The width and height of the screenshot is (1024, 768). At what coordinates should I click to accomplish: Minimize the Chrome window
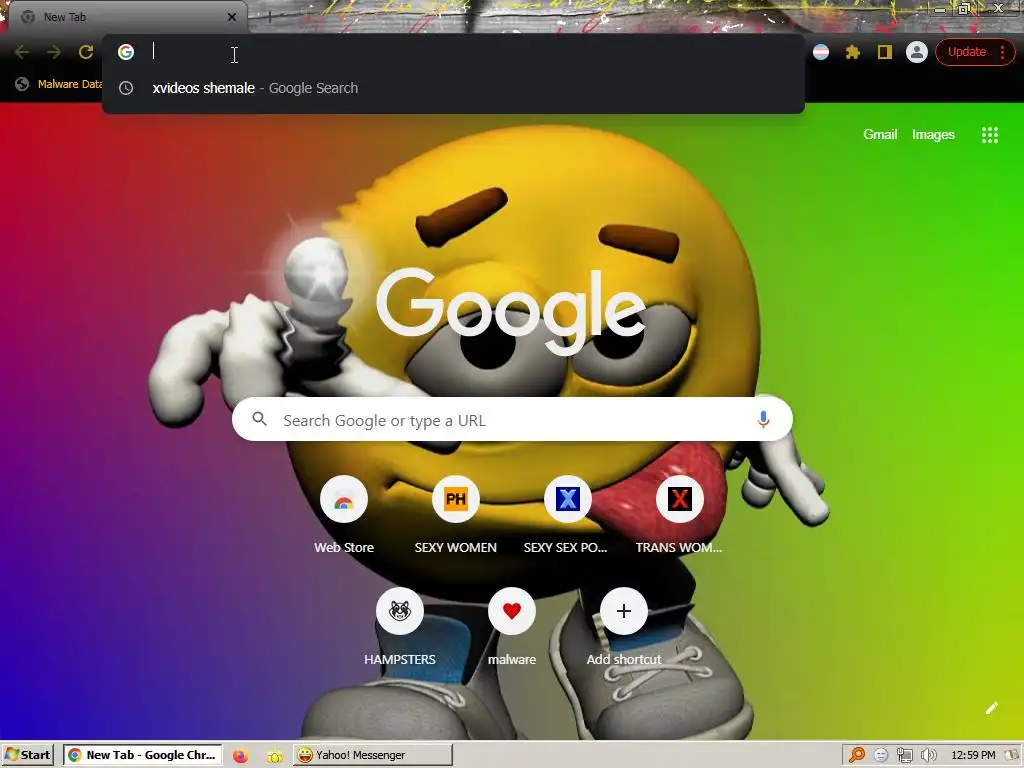940,9
